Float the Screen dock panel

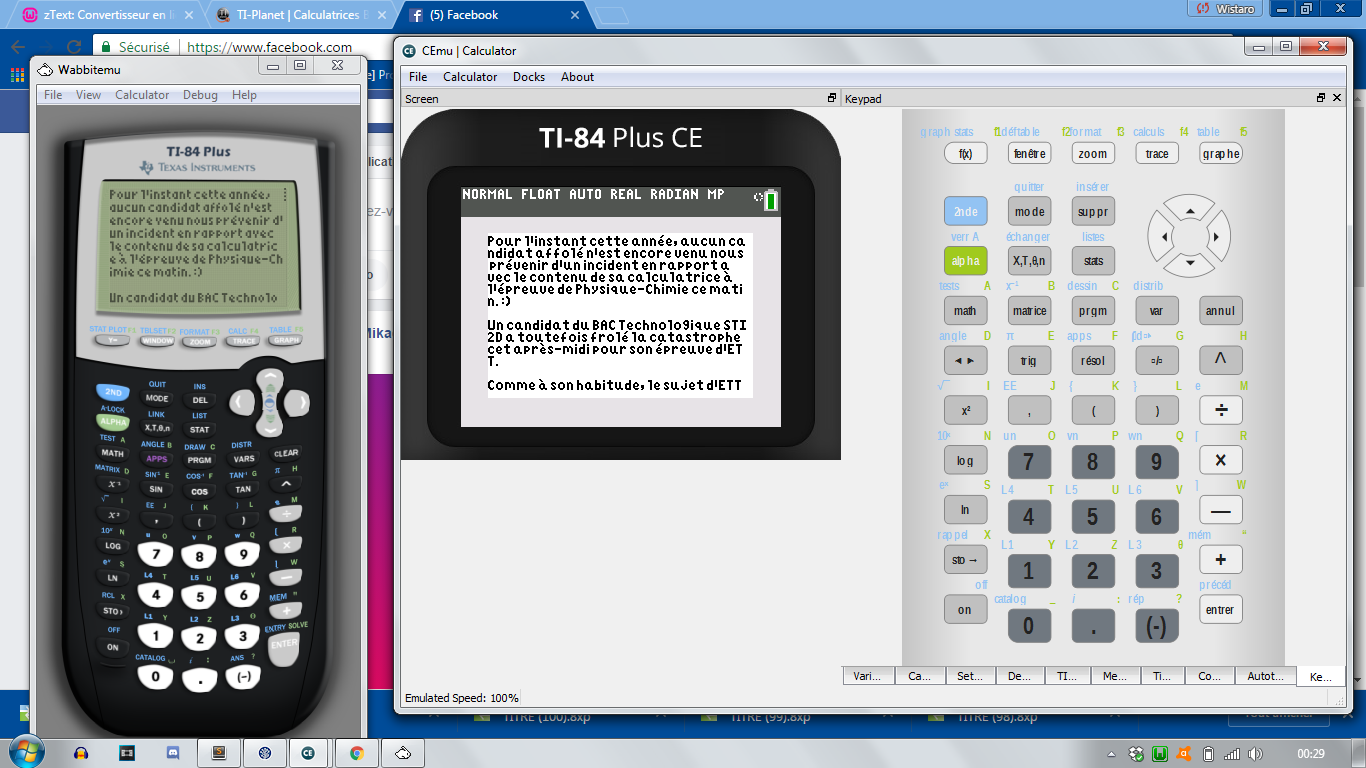pyautogui.click(x=831, y=98)
